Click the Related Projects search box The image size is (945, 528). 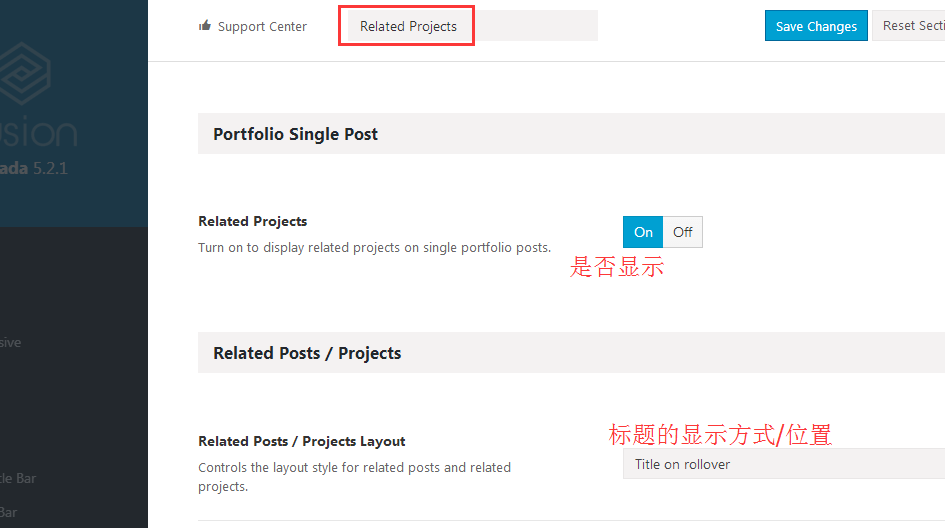(x=408, y=26)
